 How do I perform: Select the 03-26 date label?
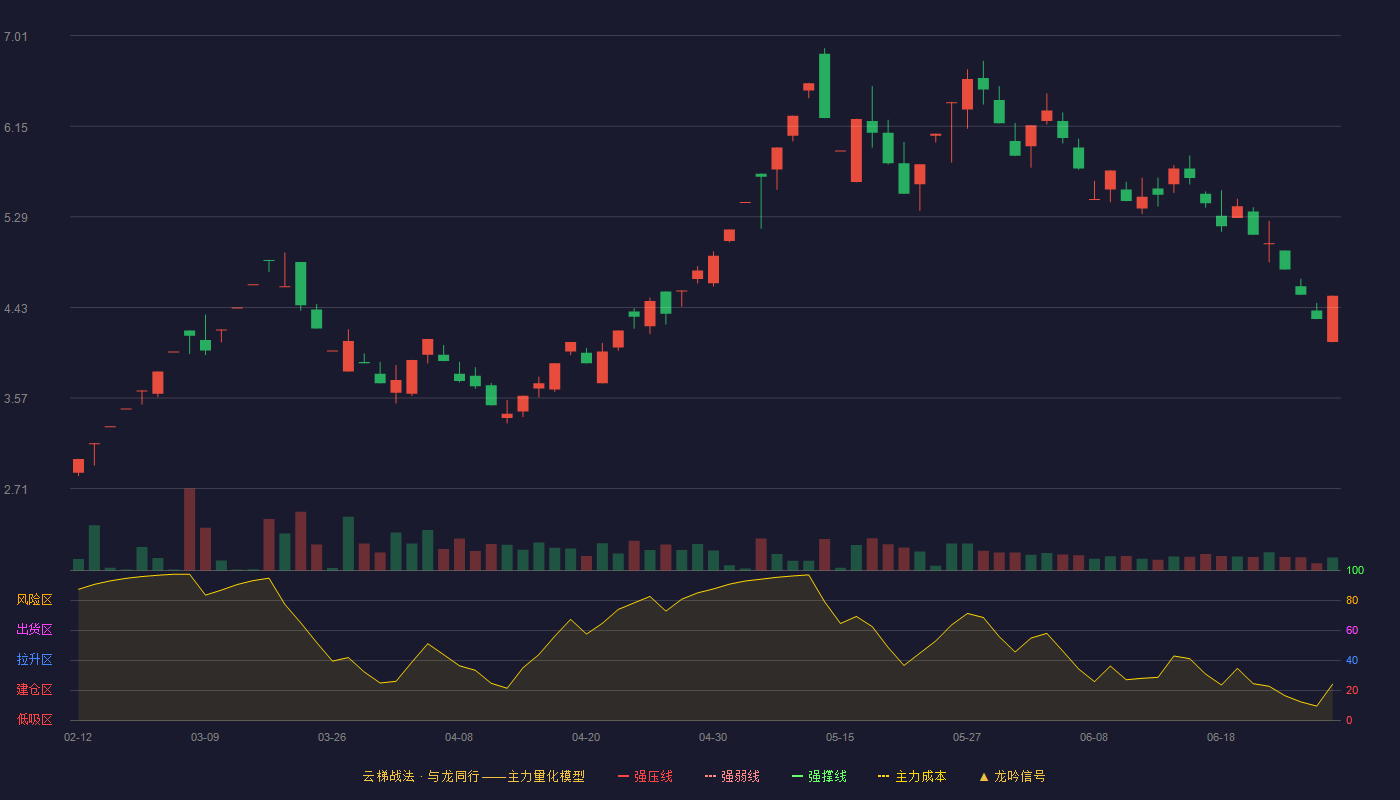[x=332, y=737]
